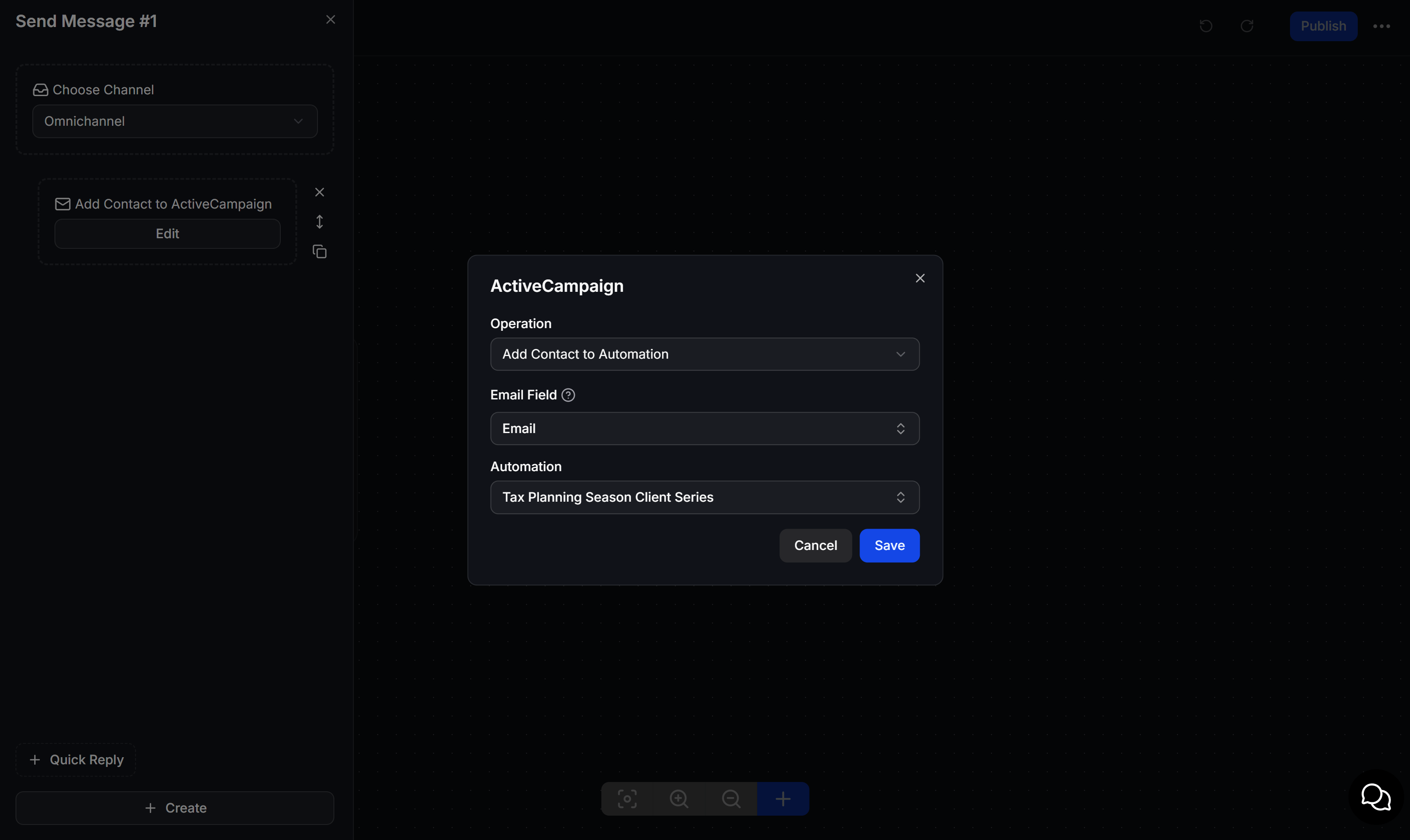Screen dimensions: 1410x840
Task: Click the blue plus canvas button
Action: click(x=783, y=799)
